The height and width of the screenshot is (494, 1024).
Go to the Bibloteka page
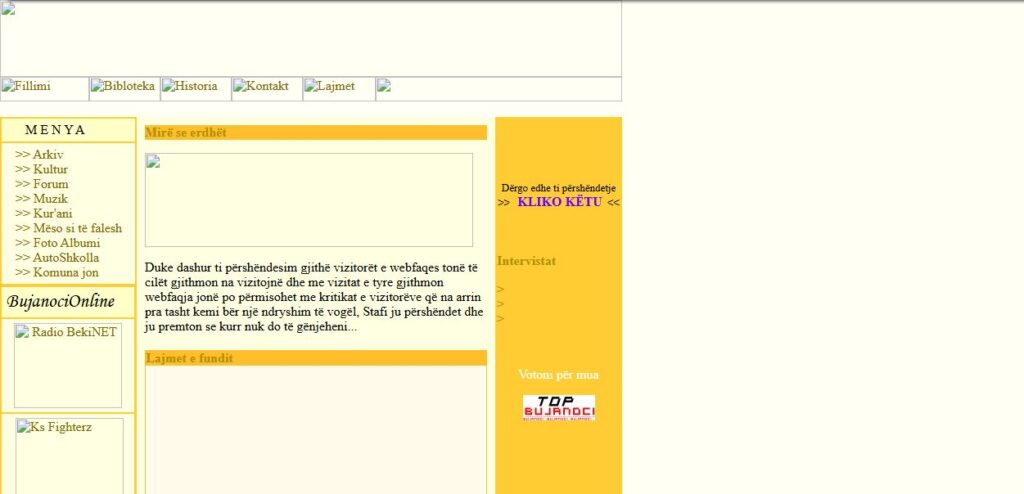[x=124, y=87]
